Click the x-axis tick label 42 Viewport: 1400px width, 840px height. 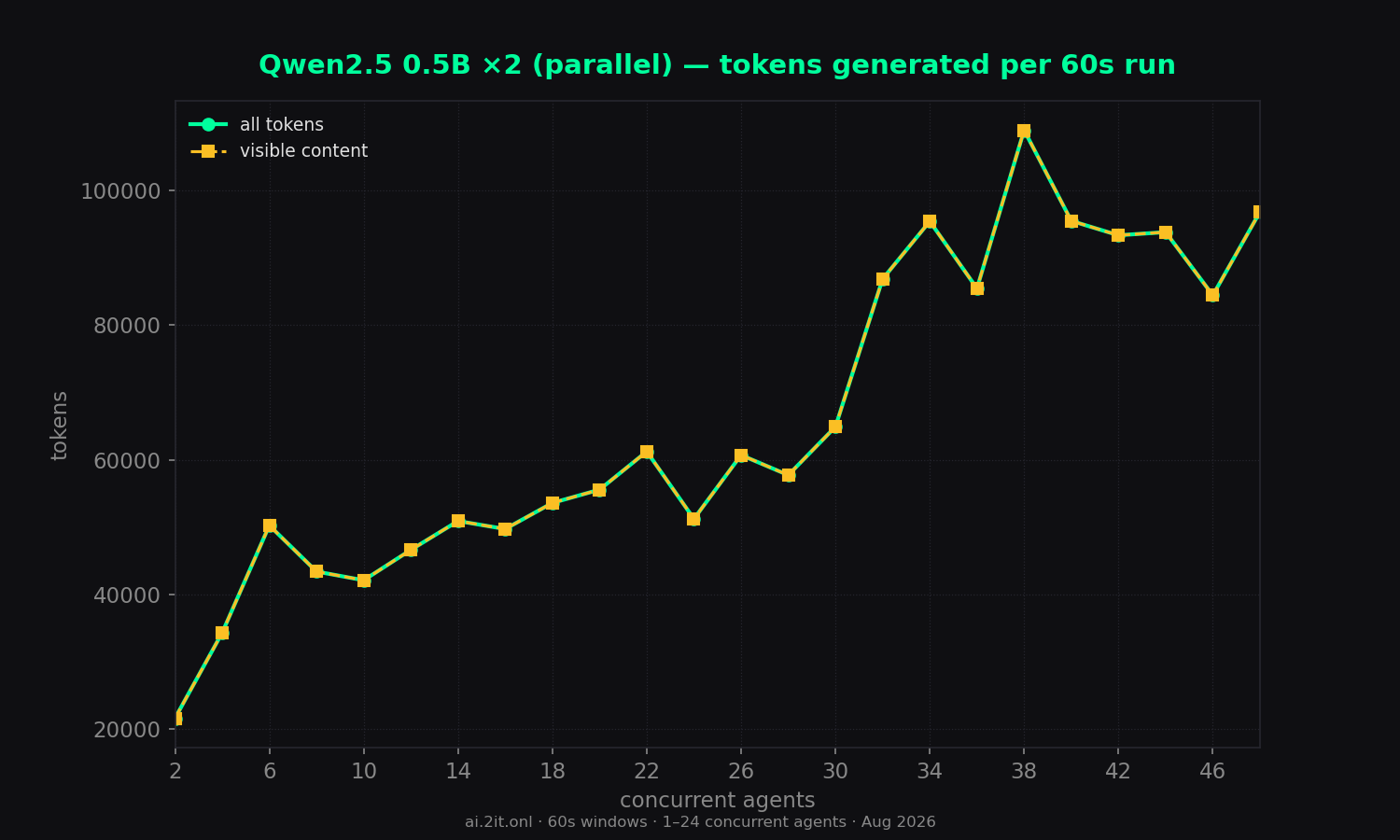tap(1118, 772)
